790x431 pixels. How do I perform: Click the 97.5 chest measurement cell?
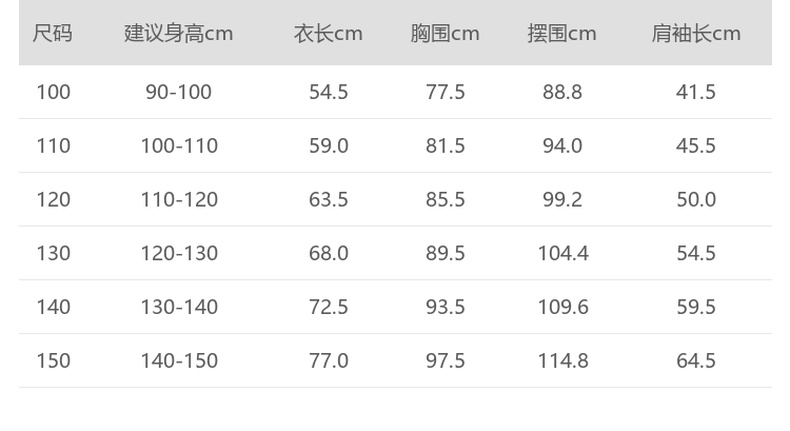[445, 361]
